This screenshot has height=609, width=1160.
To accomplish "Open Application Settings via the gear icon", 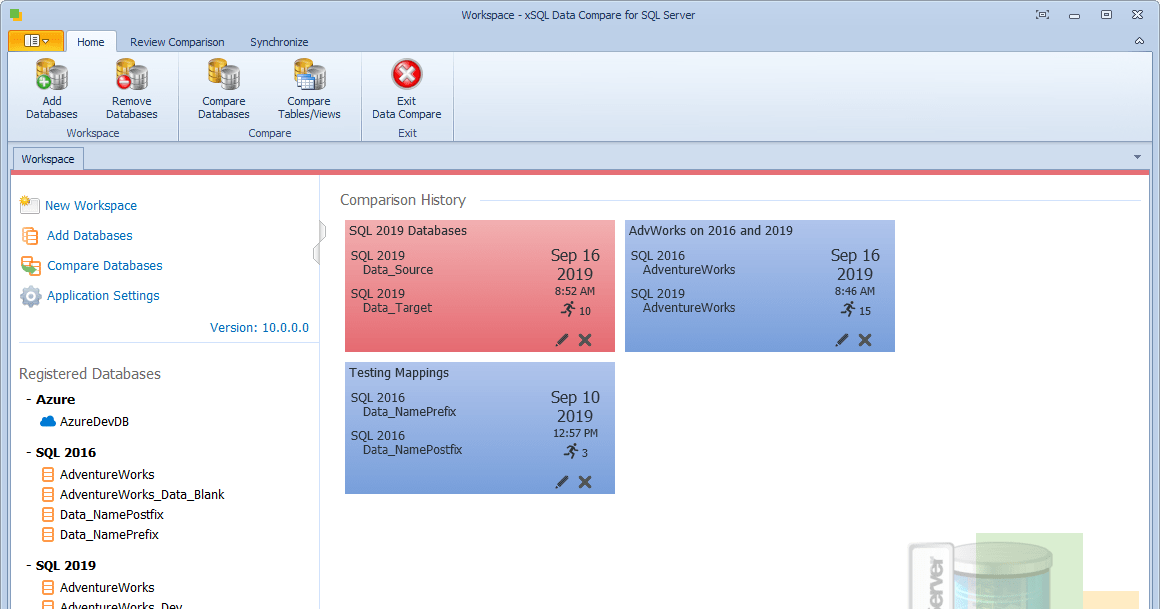I will 30,296.
